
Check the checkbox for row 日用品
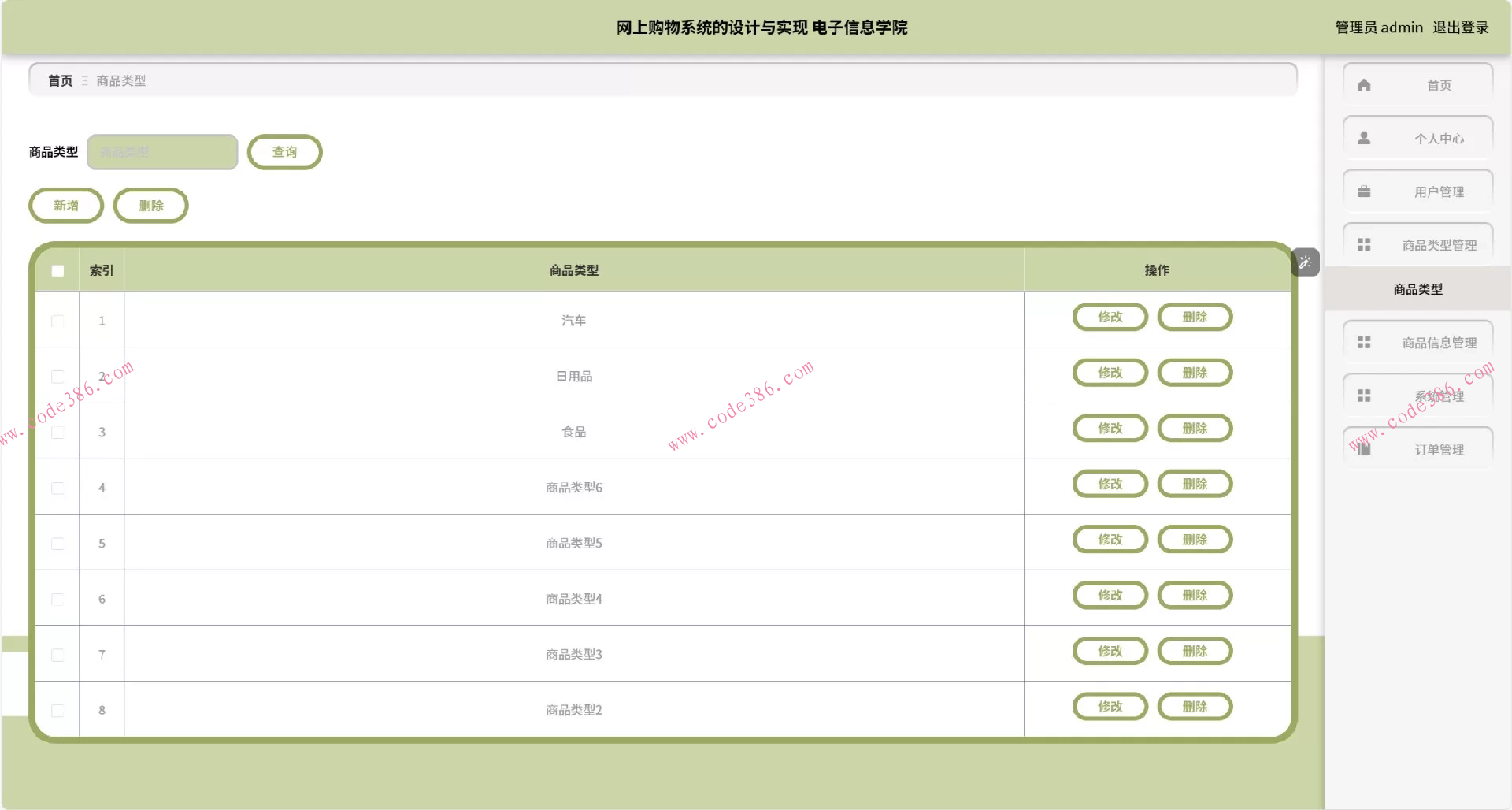pyautogui.click(x=57, y=377)
